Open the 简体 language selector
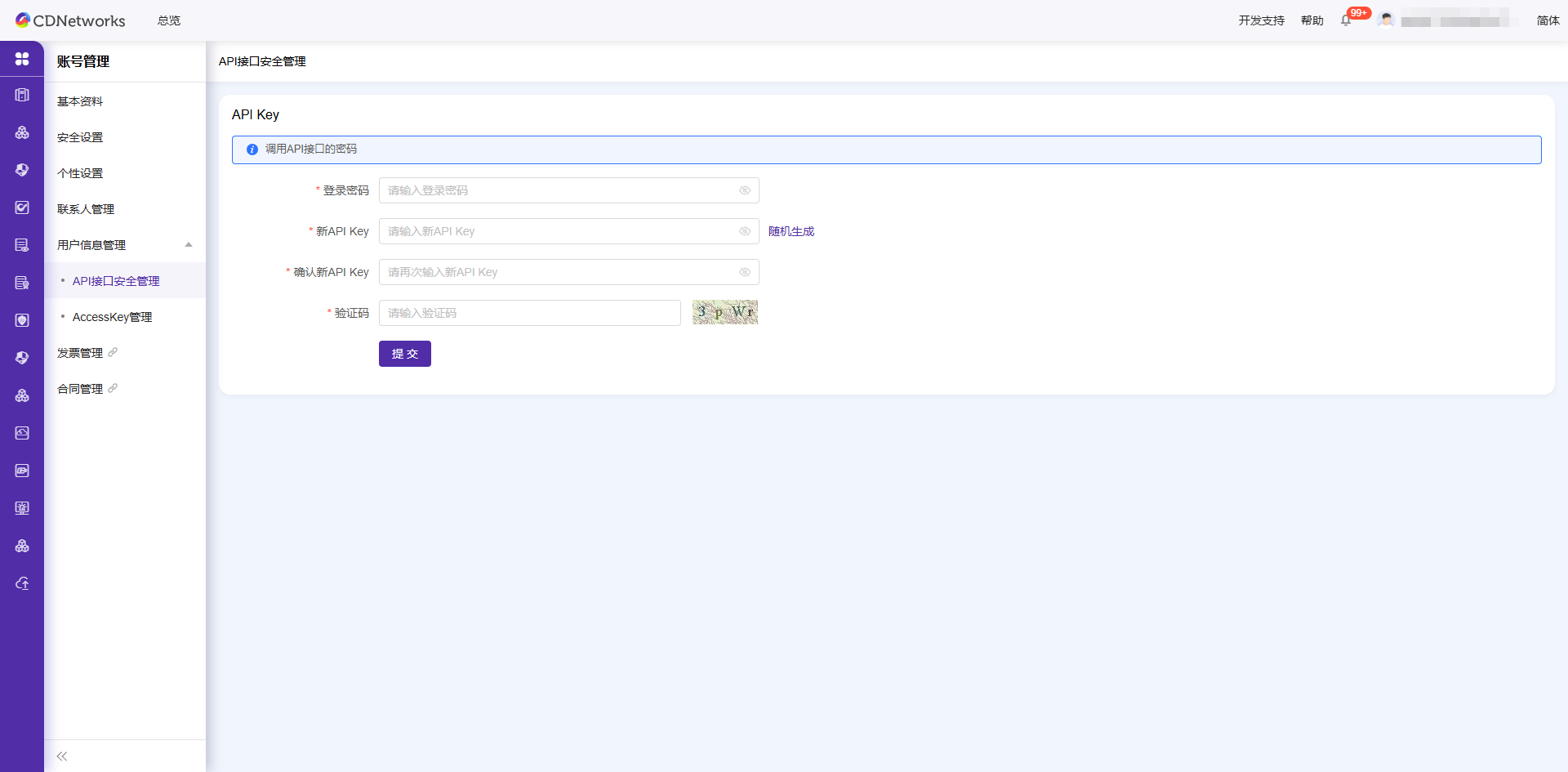This screenshot has height=772, width=1568. tap(1548, 20)
